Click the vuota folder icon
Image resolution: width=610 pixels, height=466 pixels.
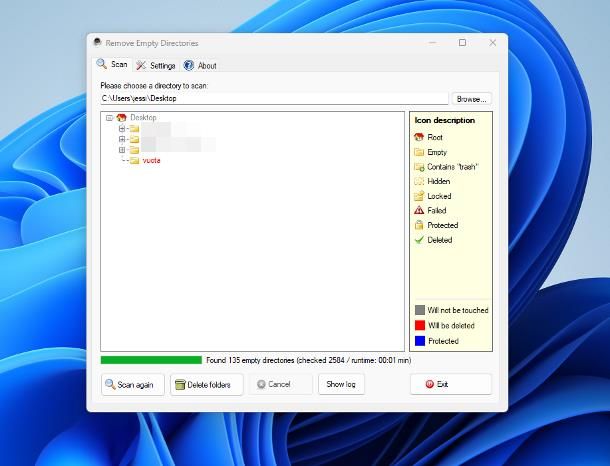[x=134, y=160]
